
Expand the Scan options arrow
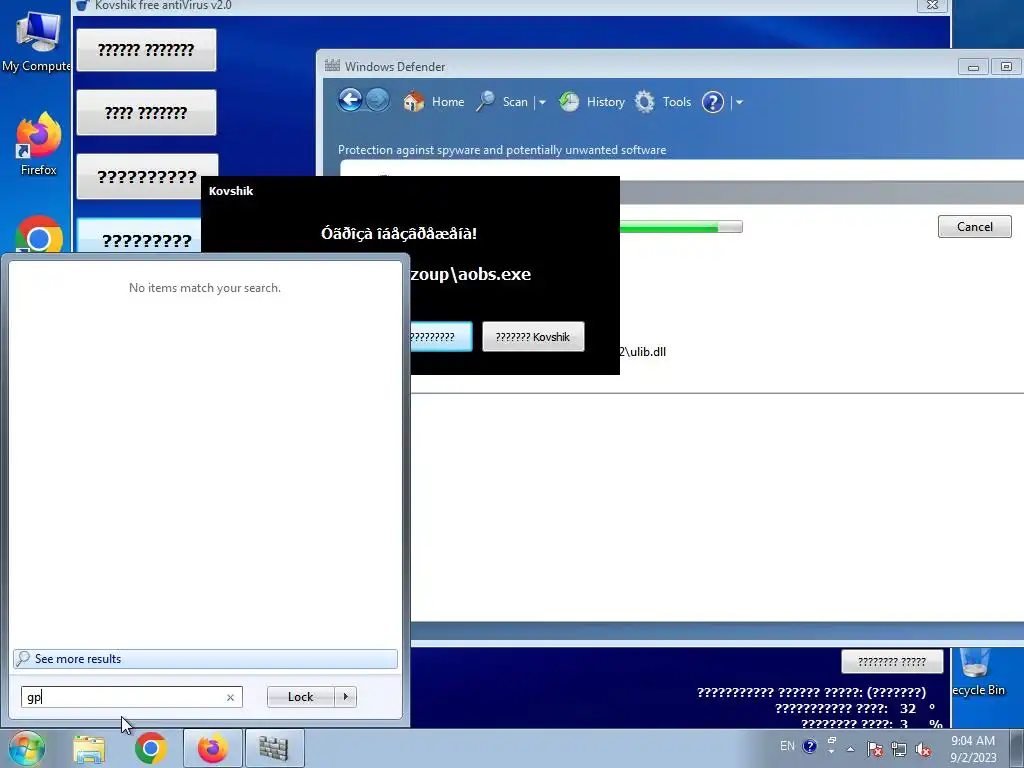point(541,103)
